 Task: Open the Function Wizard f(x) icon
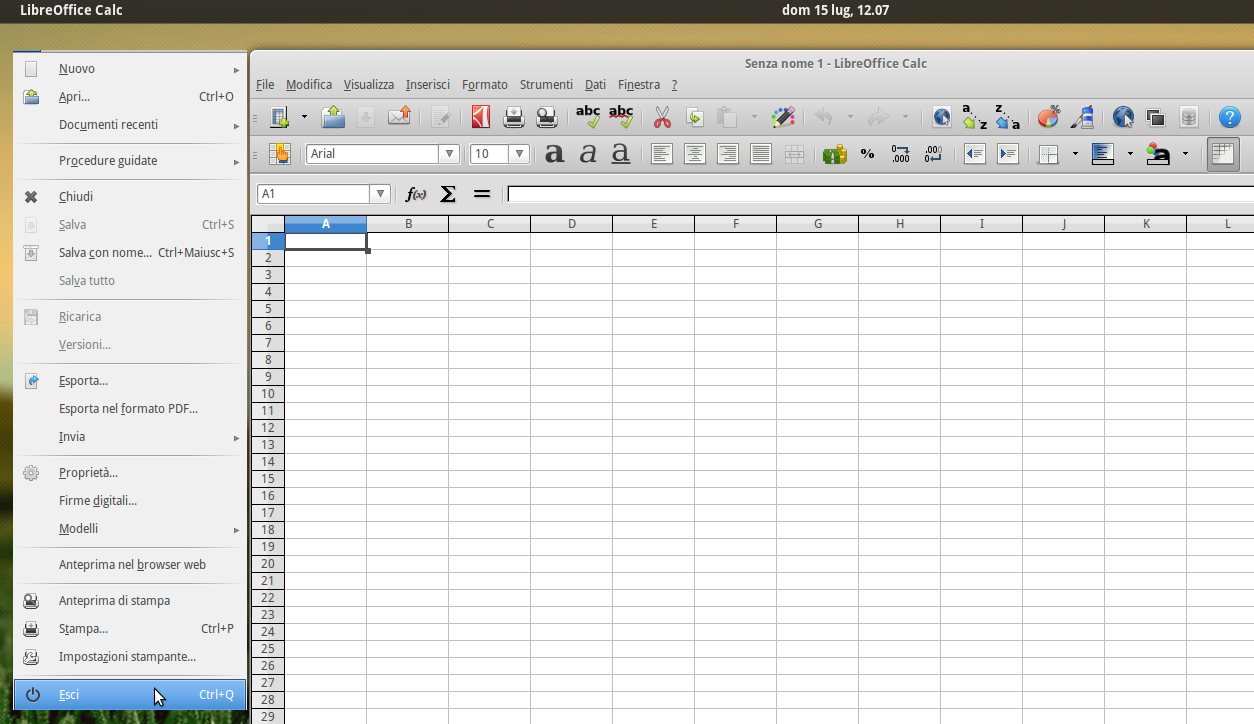coord(415,194)
